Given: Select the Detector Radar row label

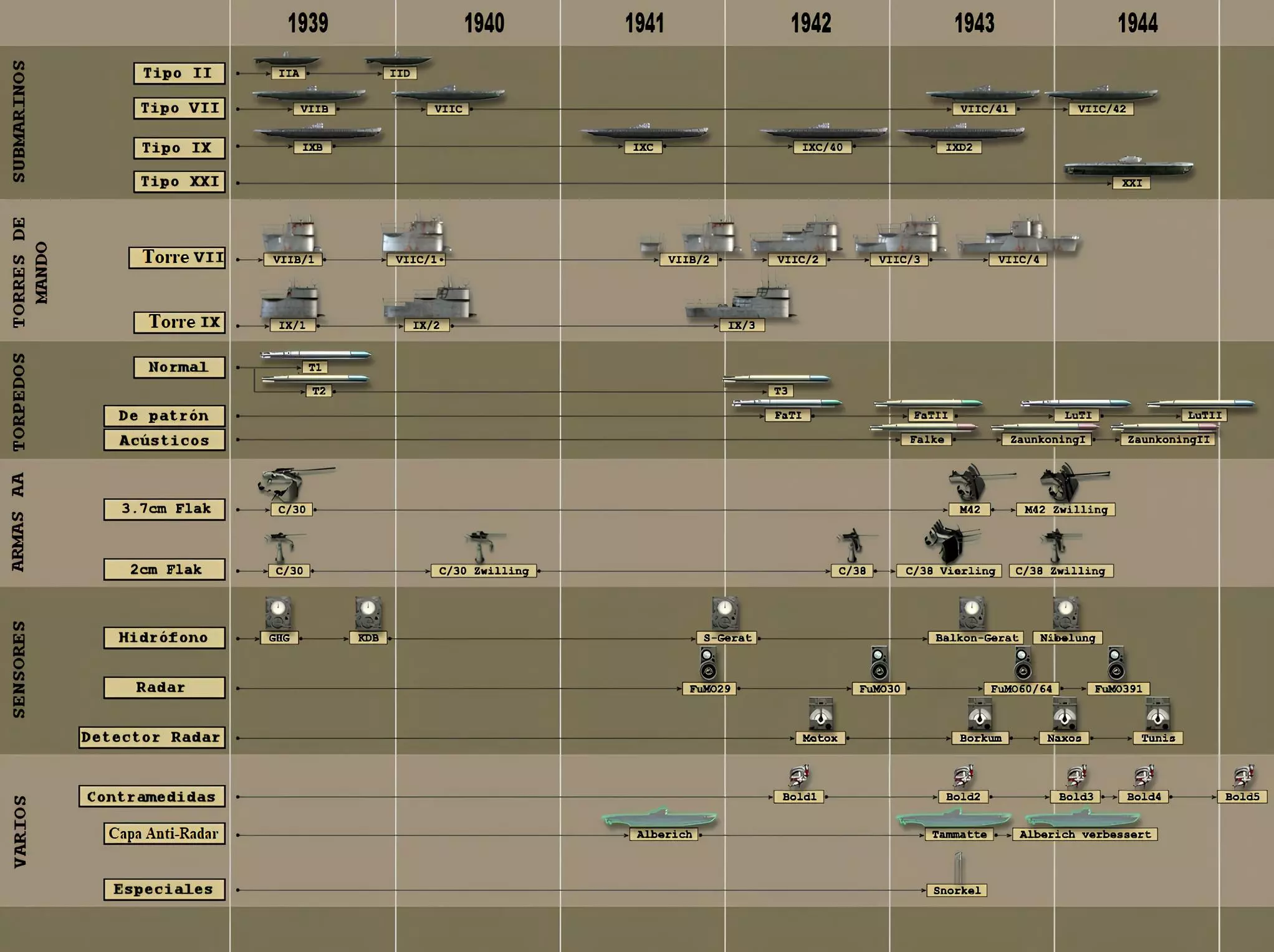Looking at the screenshot, I should (x=151, y=738).
